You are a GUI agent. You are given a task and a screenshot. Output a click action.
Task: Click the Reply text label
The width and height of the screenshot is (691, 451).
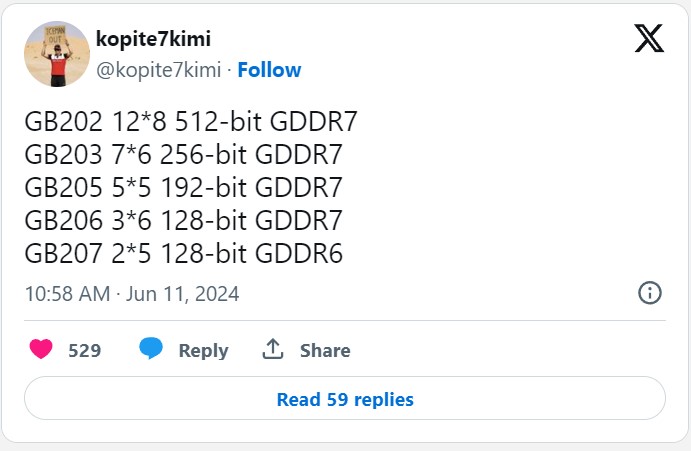pyautogui.click(x=204, y=351)
